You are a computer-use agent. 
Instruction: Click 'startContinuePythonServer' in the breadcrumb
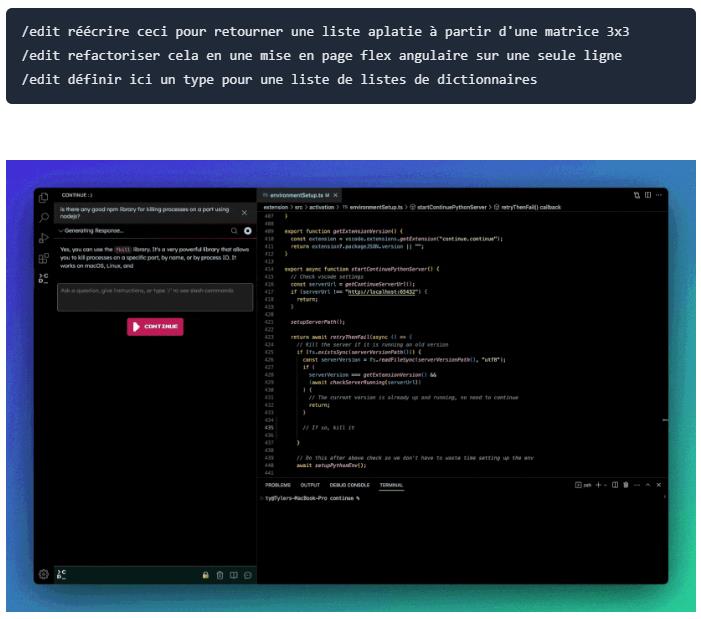tap(452, 207)
